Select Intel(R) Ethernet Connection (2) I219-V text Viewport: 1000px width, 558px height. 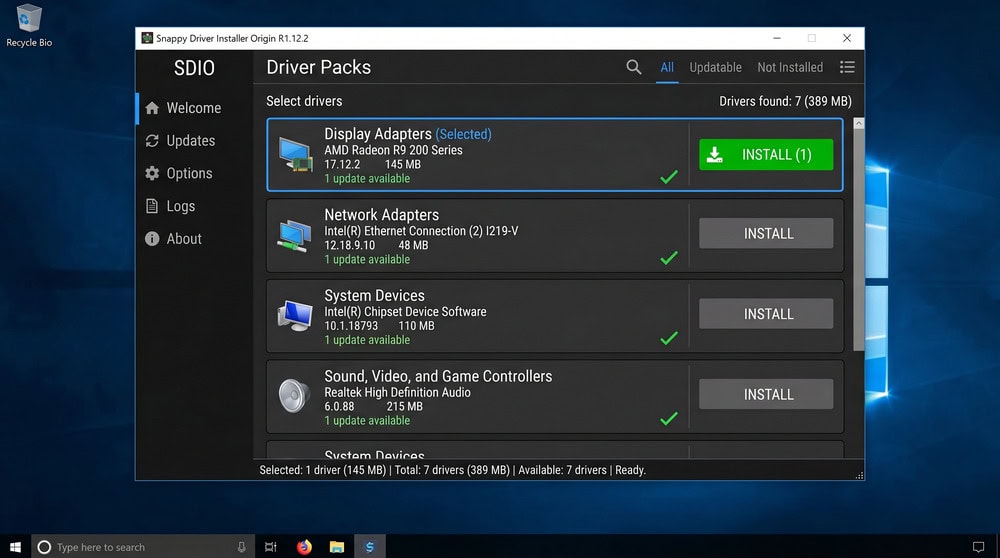[x=421, y=231]
